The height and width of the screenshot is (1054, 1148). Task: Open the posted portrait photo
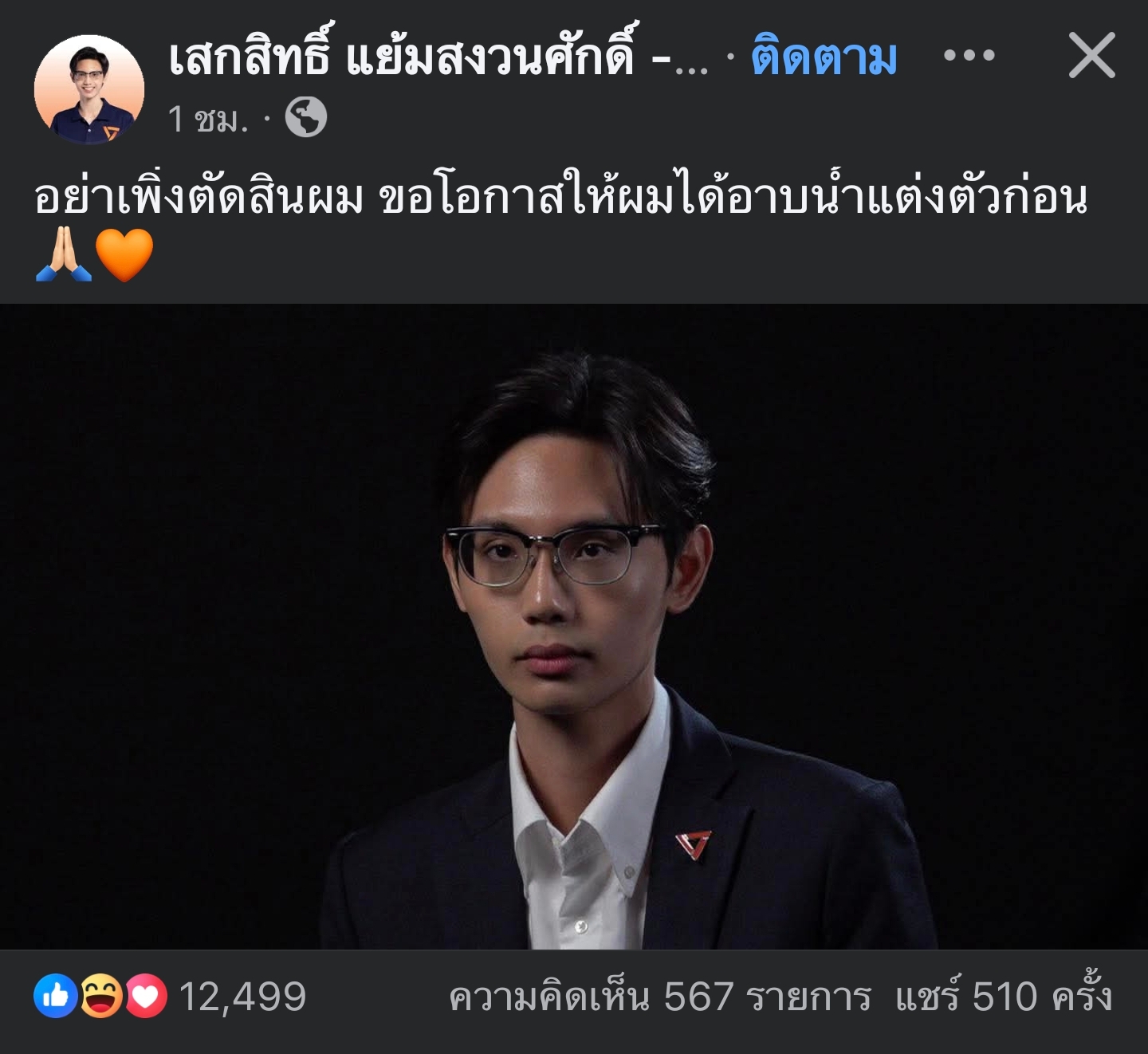coord(574,627)
